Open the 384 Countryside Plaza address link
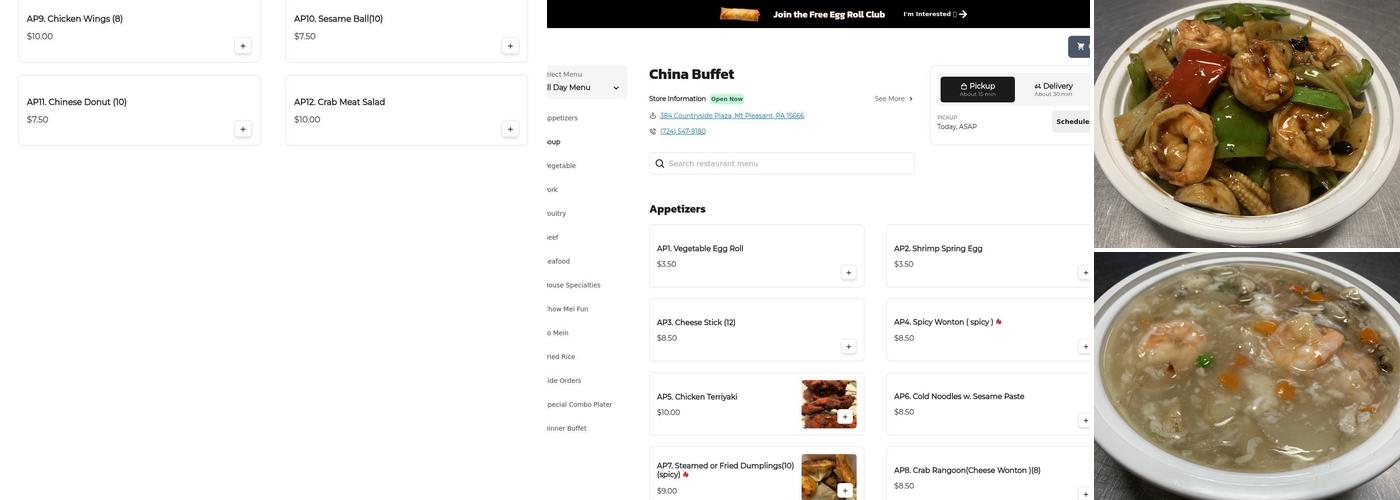The image size is (1400, 500). 732,116
